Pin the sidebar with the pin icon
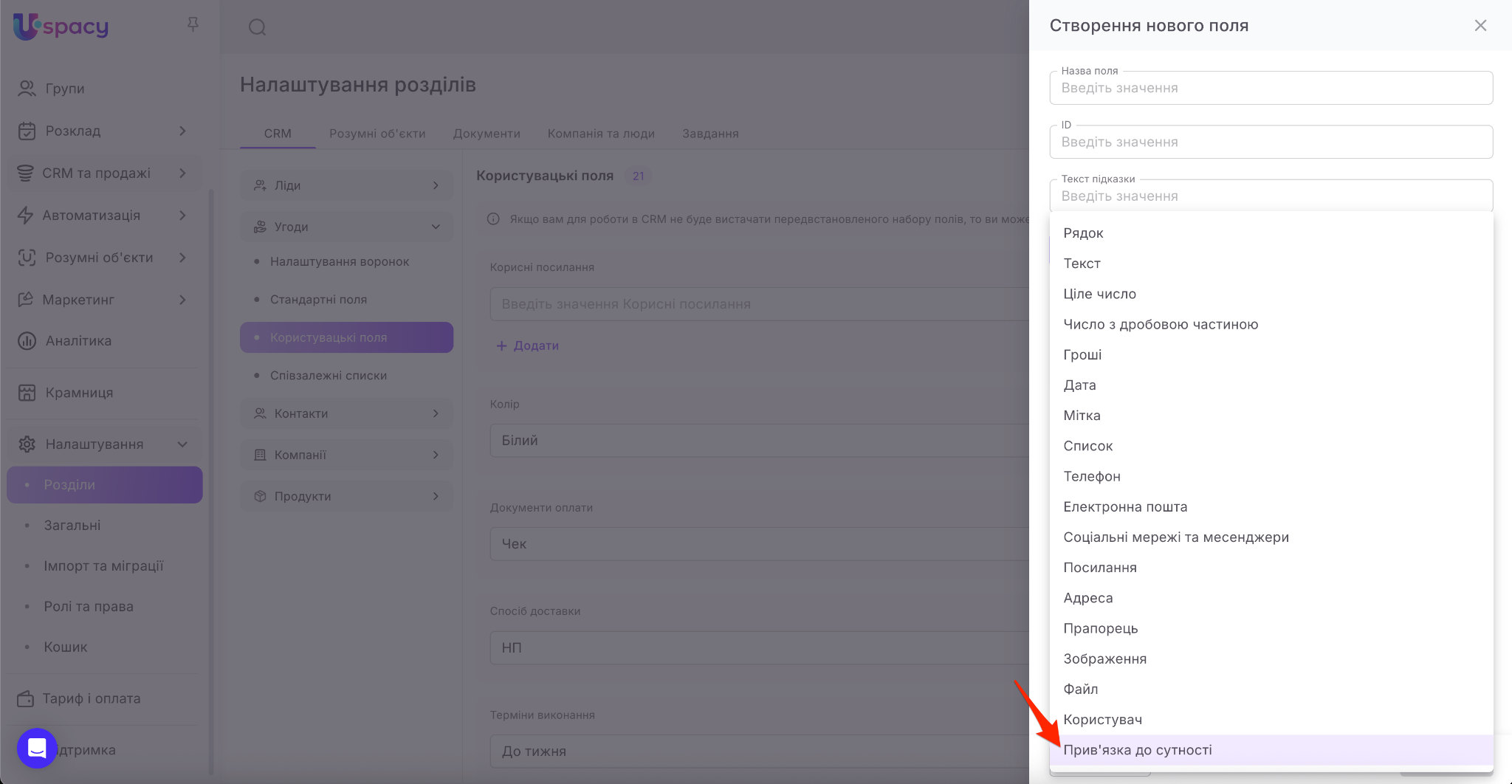 coord(193,25)
